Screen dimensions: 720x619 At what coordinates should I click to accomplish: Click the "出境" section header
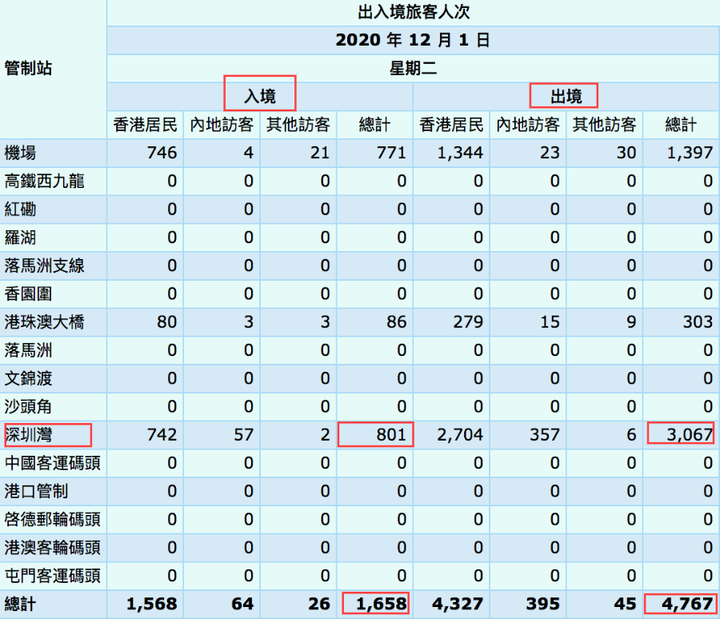(566, 96)
